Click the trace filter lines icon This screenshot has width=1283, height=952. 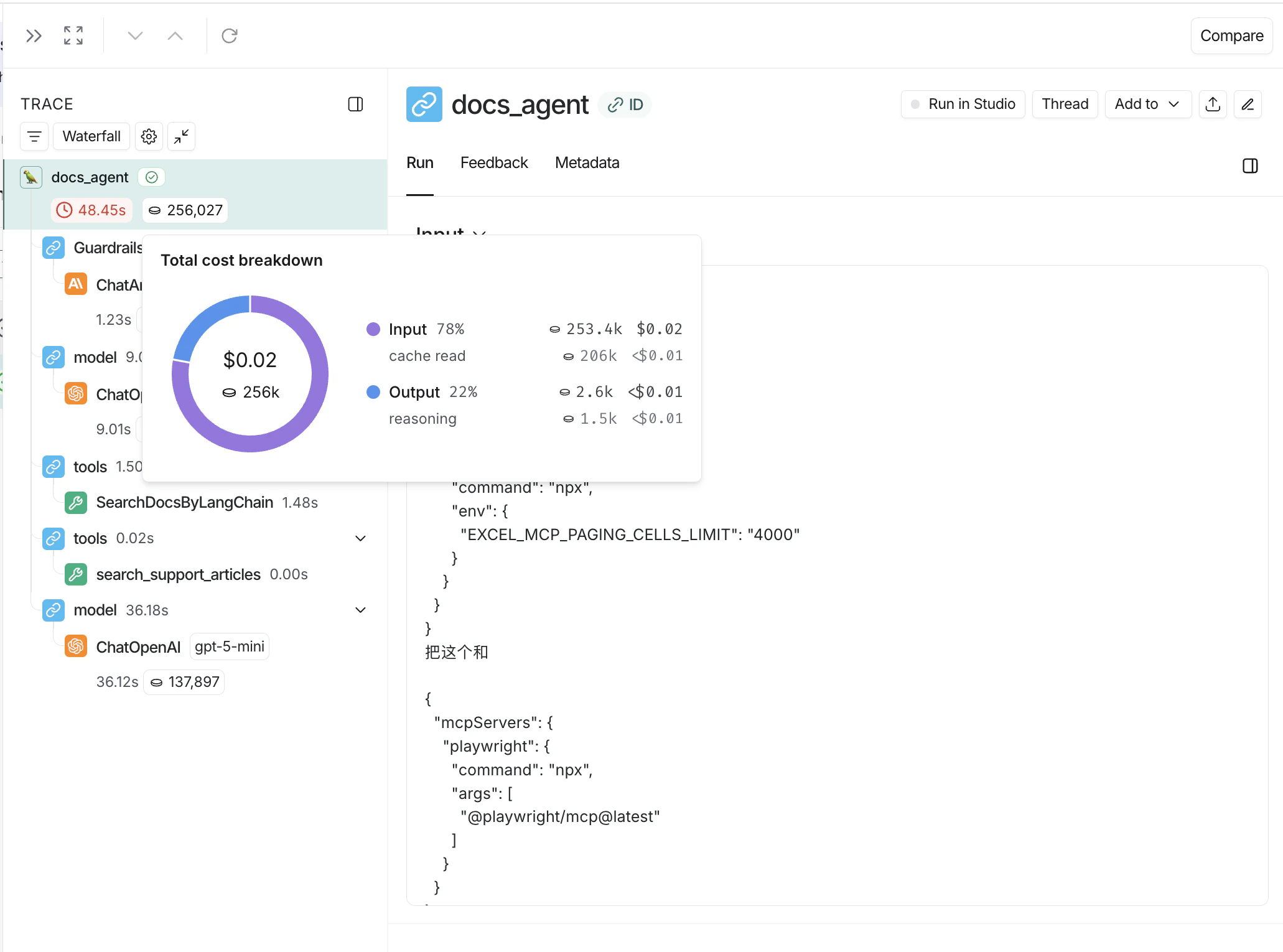(34, 136)
